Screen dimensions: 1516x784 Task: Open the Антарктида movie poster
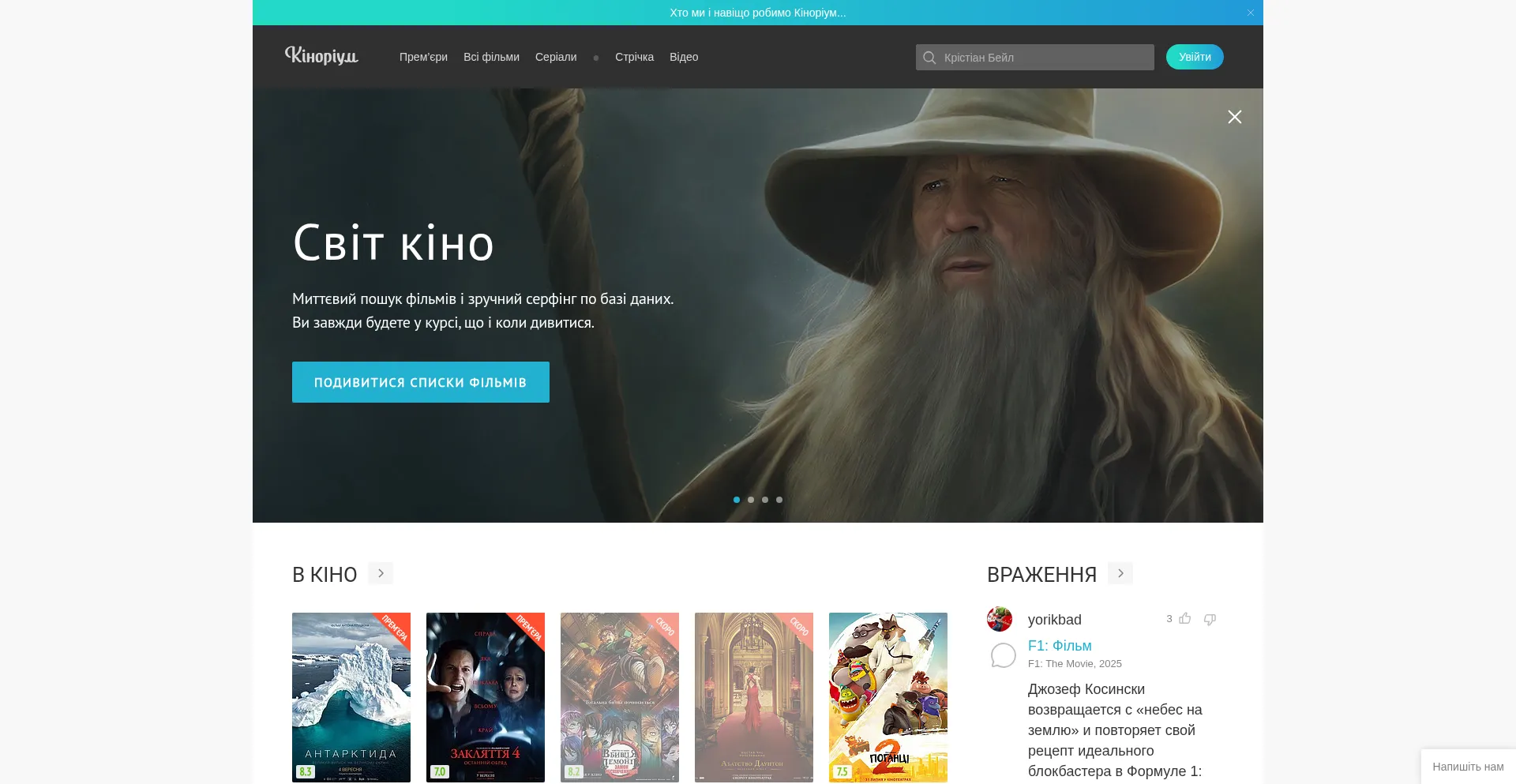pos(351,697)
